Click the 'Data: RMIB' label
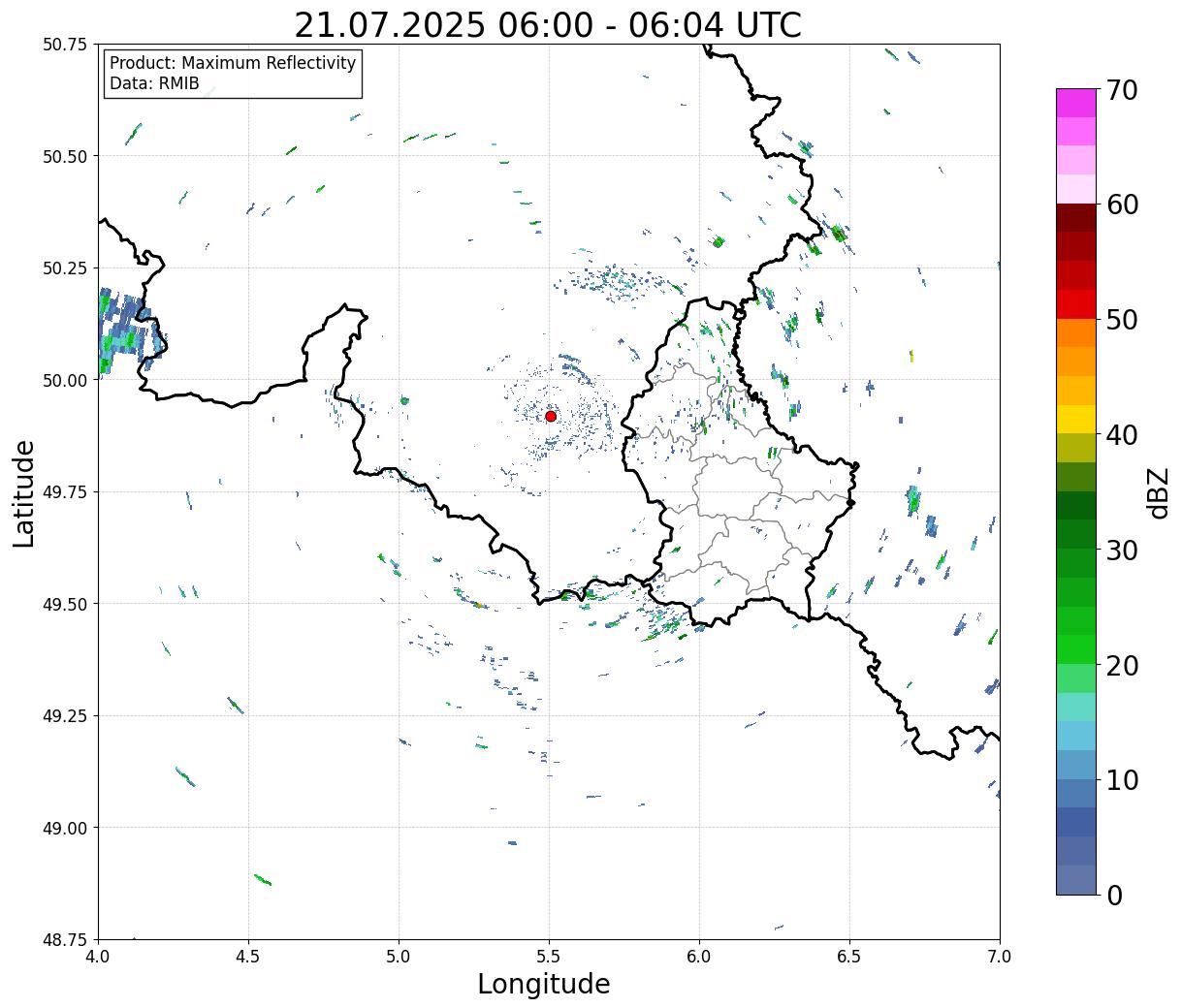 (x=154, y=84)
